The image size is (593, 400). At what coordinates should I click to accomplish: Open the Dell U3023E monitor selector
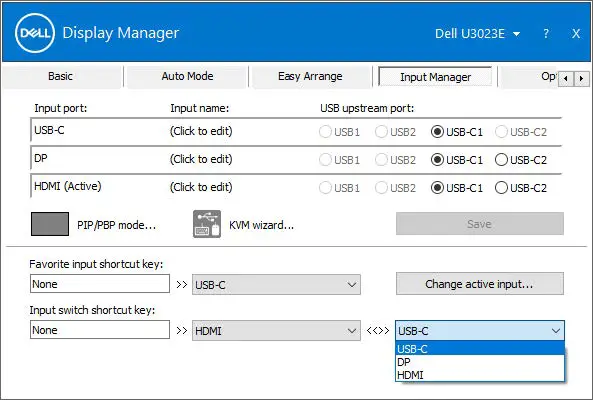click(x=478, y=34)
